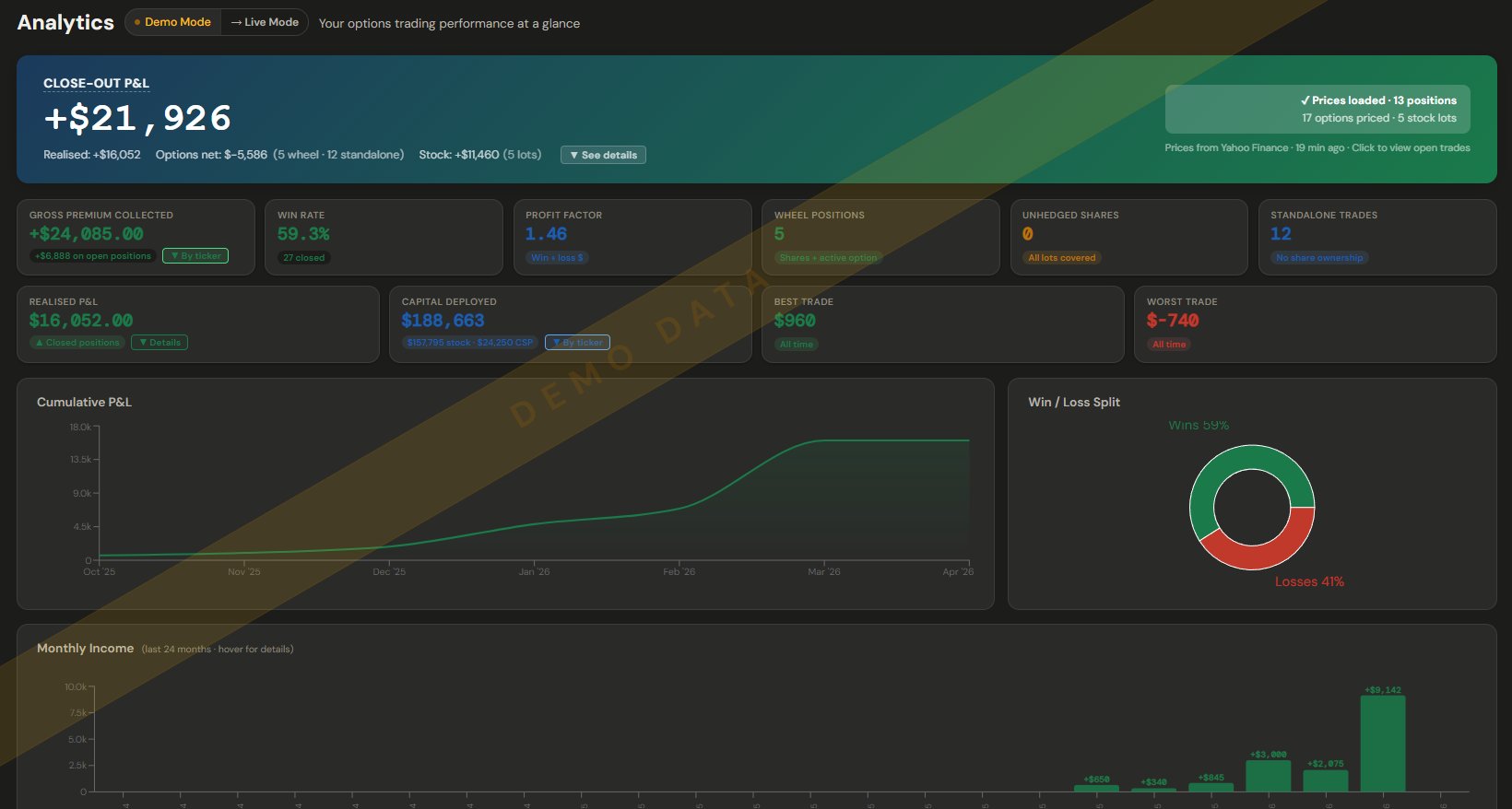Open Capital Deployed By ticker dropdown
This screenshot has height=809, width=1512.
click(577, 343)
